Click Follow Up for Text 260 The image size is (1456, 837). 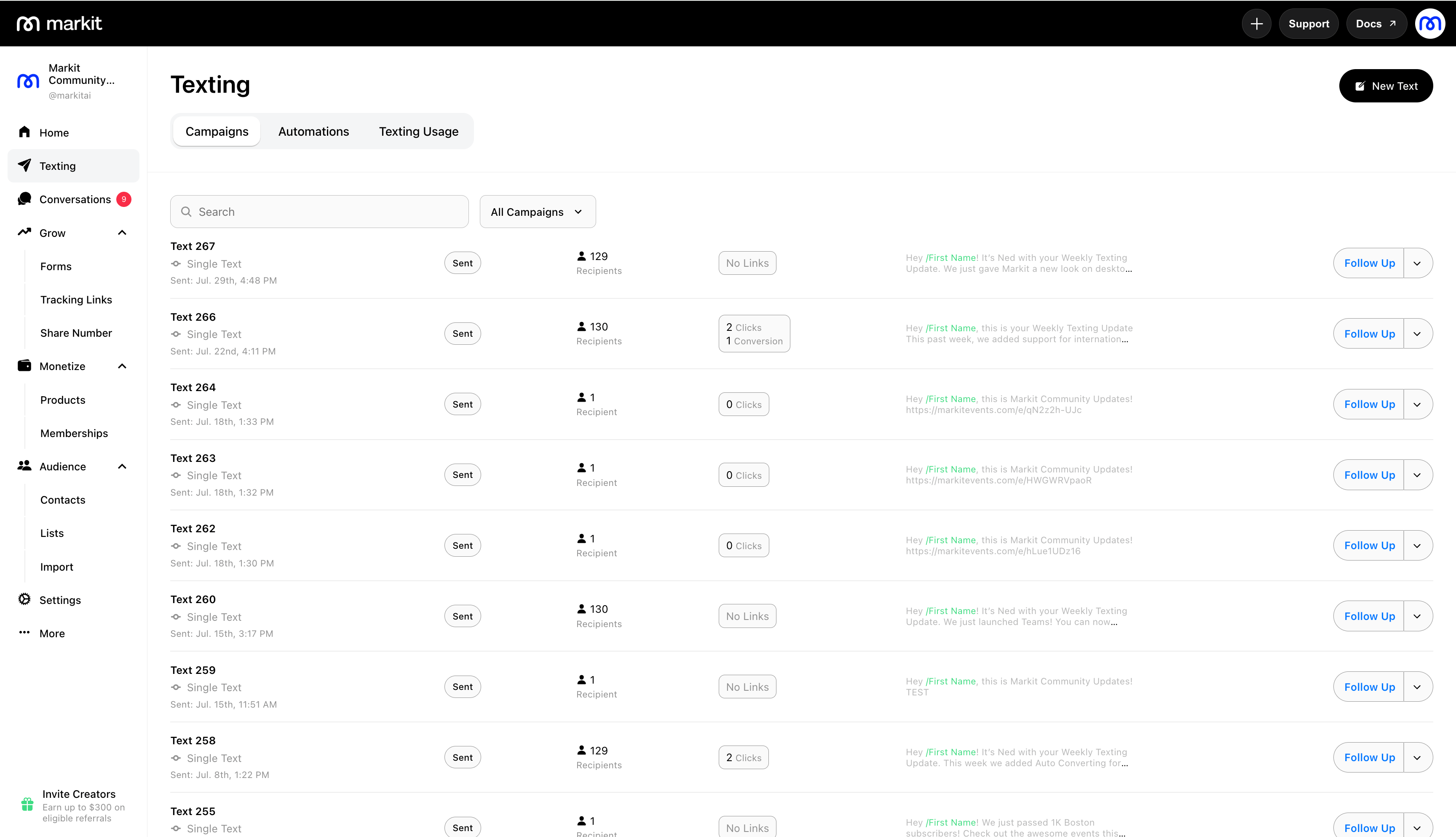pyautogui.click(x=1369, y=616)
